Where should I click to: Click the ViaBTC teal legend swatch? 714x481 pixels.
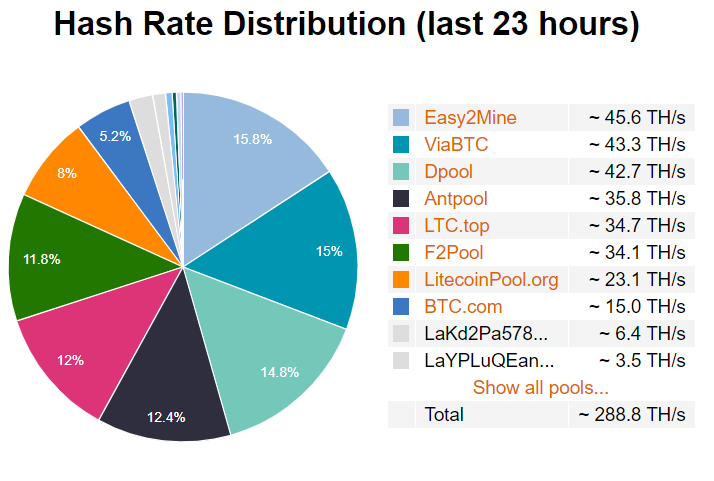pyautogui.click(x=401, y=144)
